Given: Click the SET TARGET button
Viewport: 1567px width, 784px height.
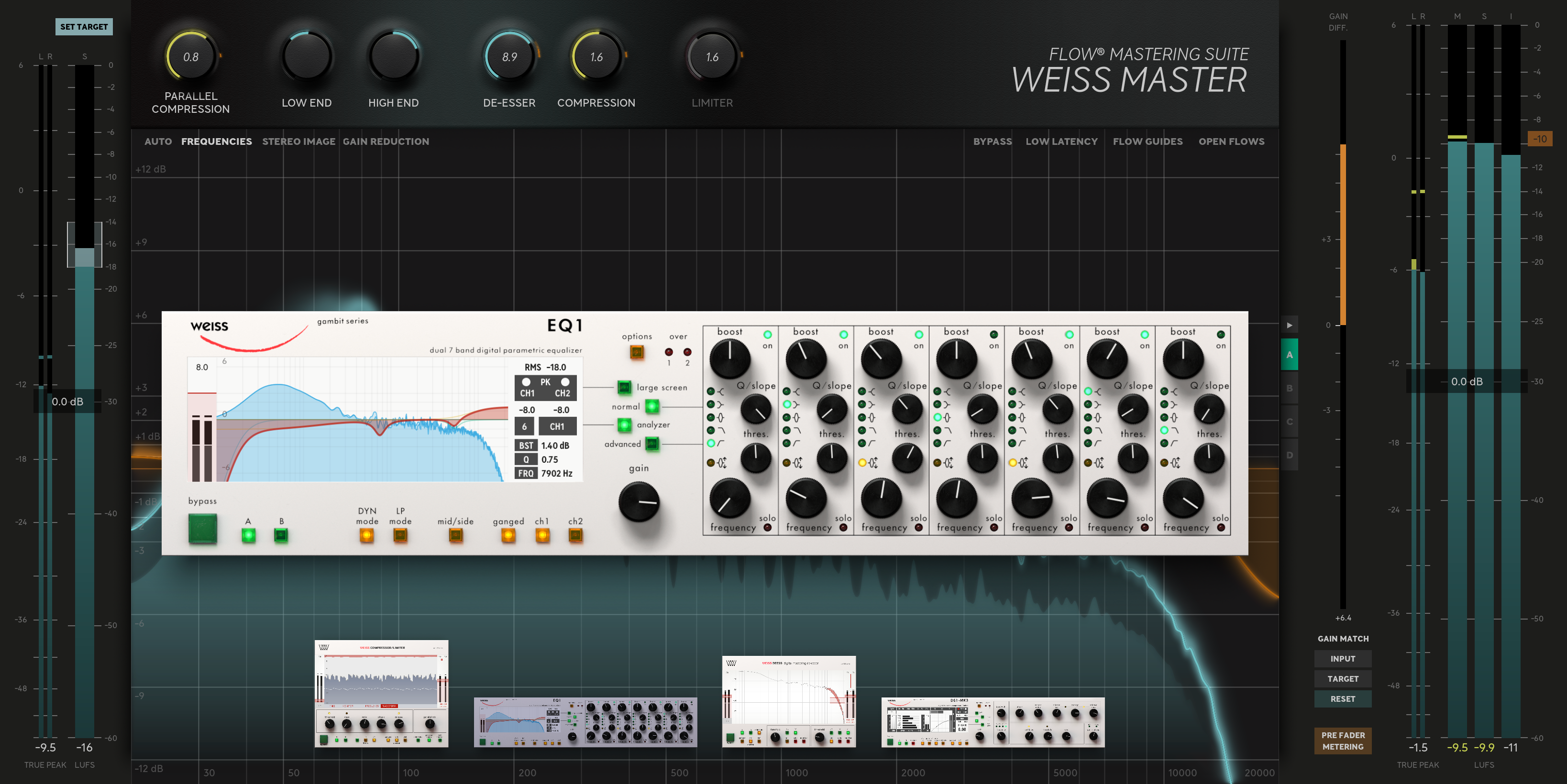Looking at the screenshot, I should tap(84, 27).
